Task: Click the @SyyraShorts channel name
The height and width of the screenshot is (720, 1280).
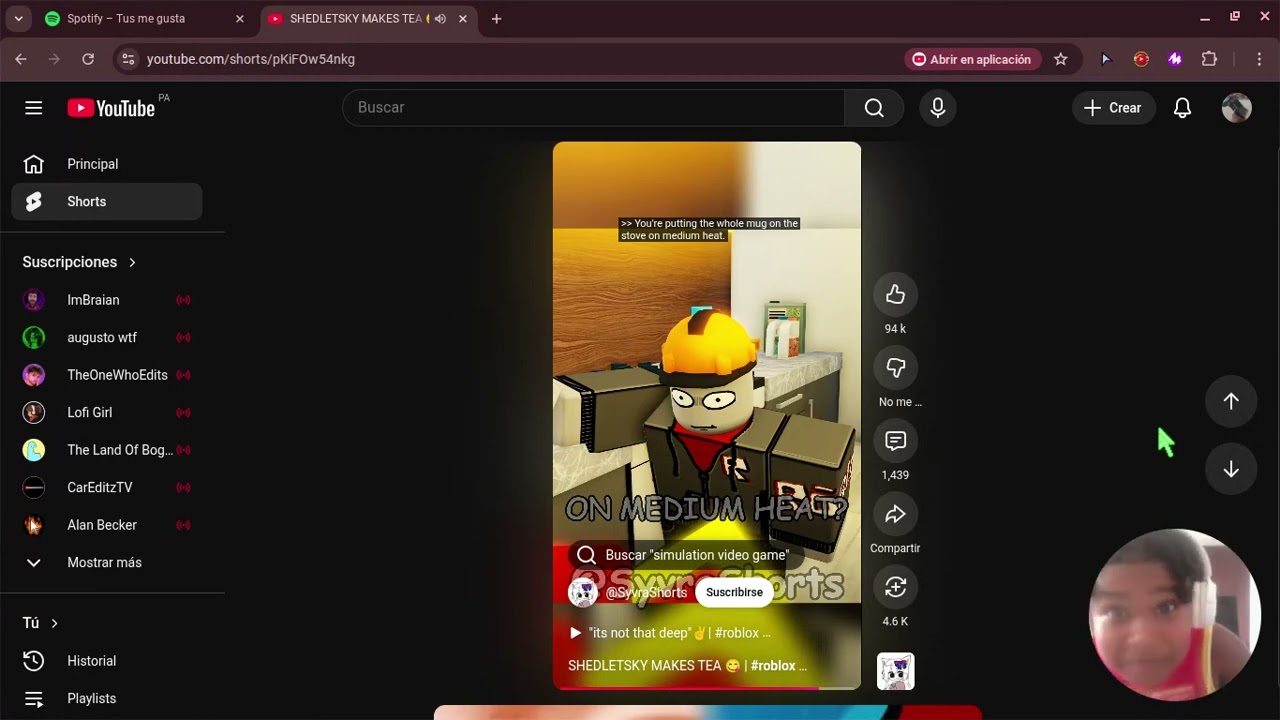Action: click(x=646, y=592)
